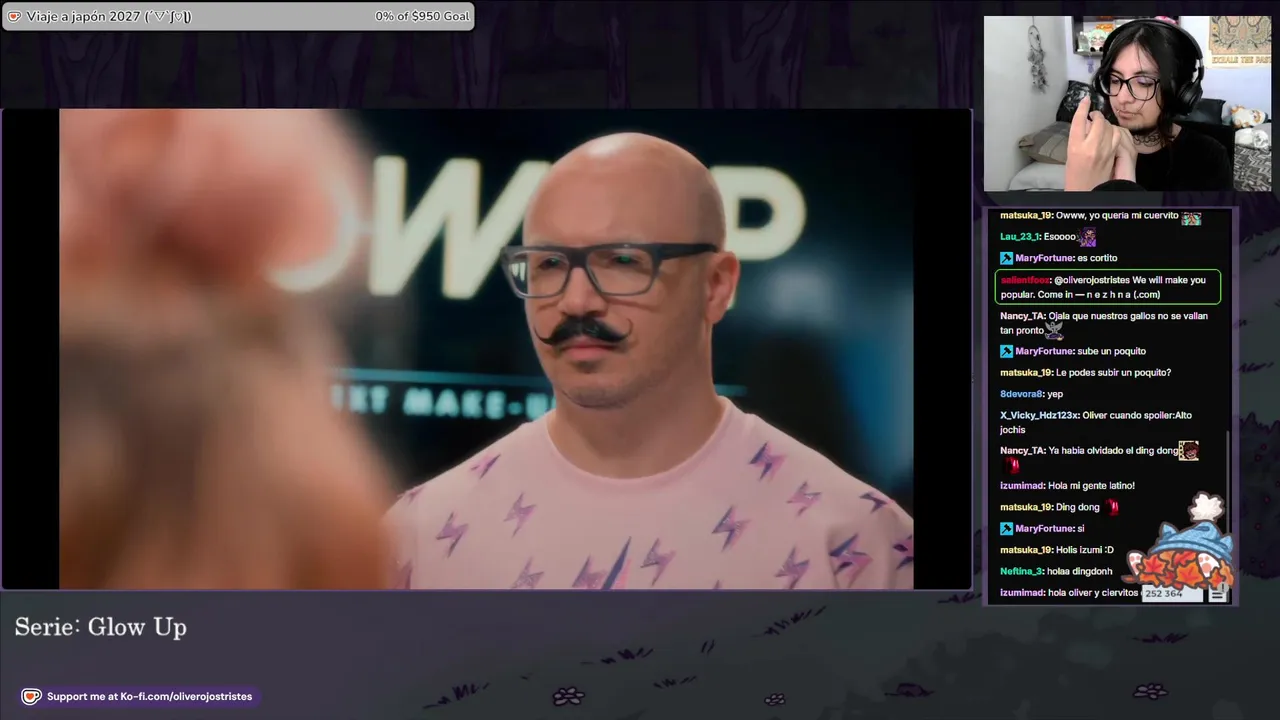Click the emote after matsuka_19's cuervito message
The image size is (1280, 720).
tap(1191, 216)
